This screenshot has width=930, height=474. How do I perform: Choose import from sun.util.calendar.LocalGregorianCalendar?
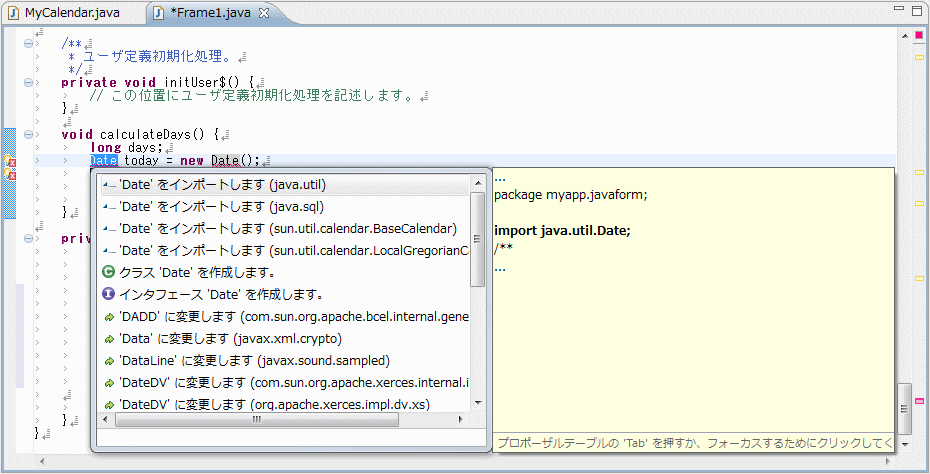(x=286, y=251)
